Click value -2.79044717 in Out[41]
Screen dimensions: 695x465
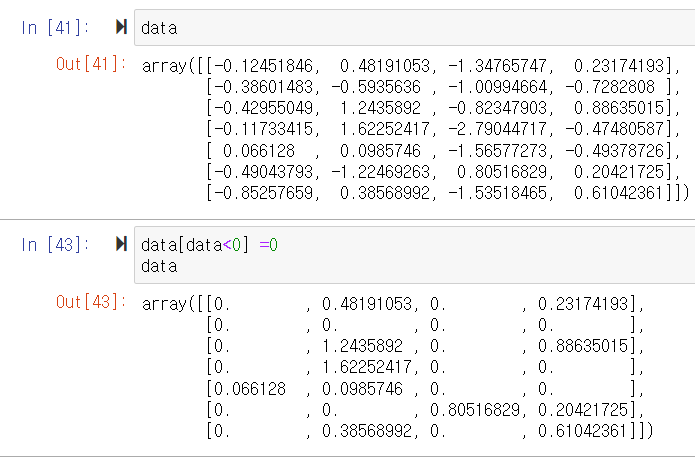pos(497,129)
